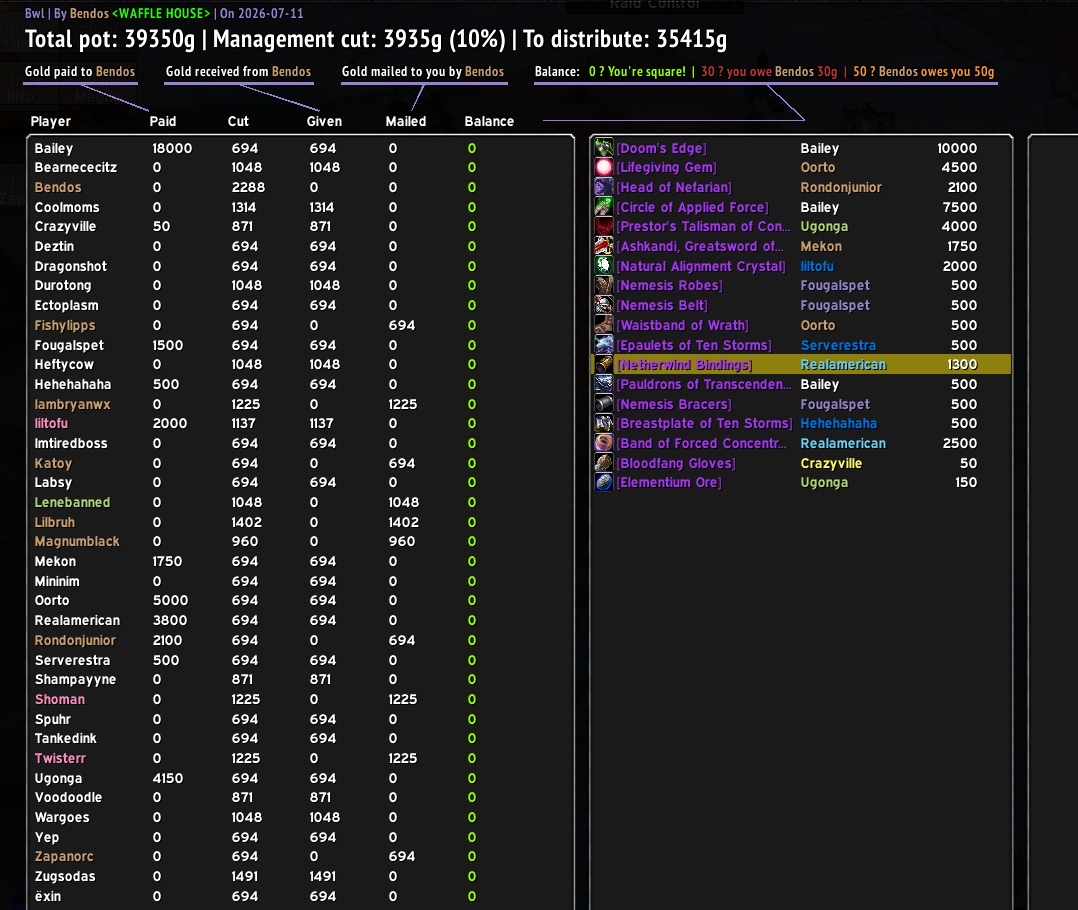The image size is (1078, 910).
Task: Open the [Bloodfang Gloves] item link
Action: [x=676, y=464]
